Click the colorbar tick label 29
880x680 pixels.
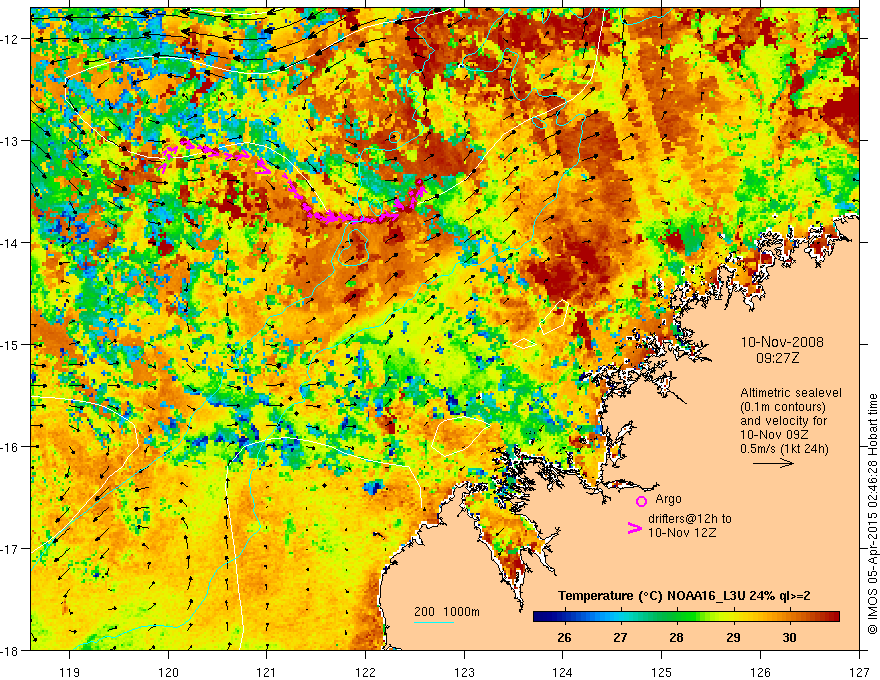click(733, 637)
